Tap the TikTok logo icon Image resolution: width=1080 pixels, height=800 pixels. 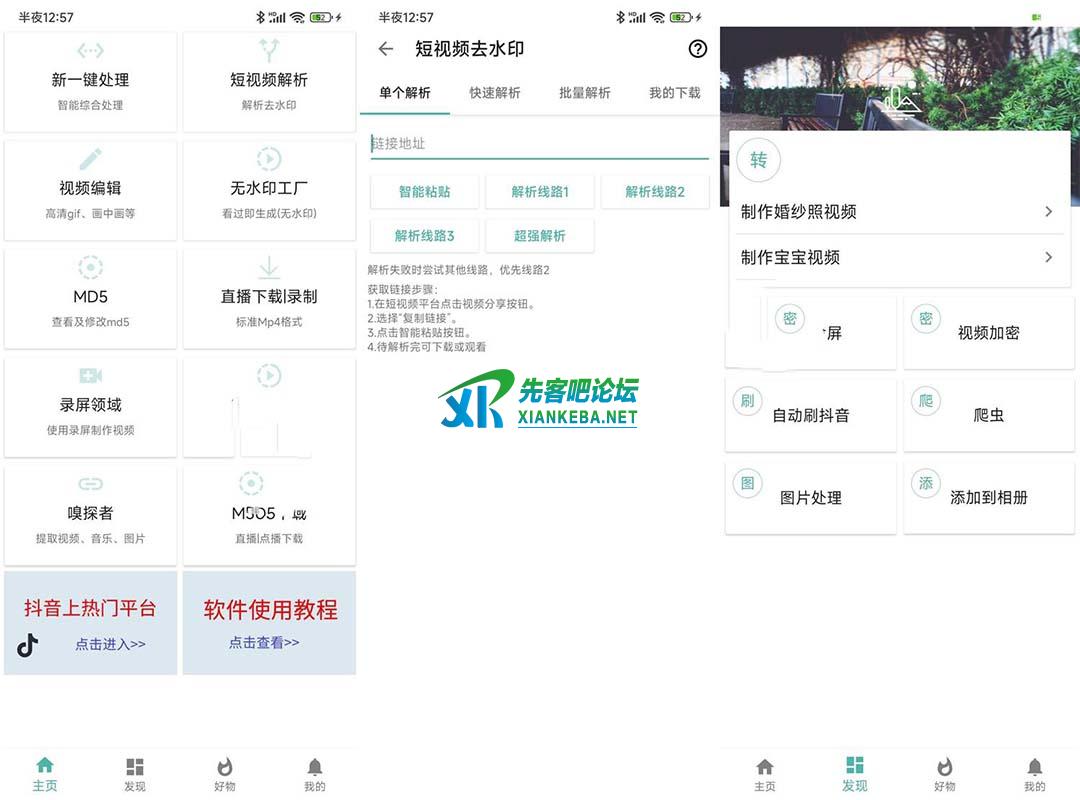[x=28, y=645]
